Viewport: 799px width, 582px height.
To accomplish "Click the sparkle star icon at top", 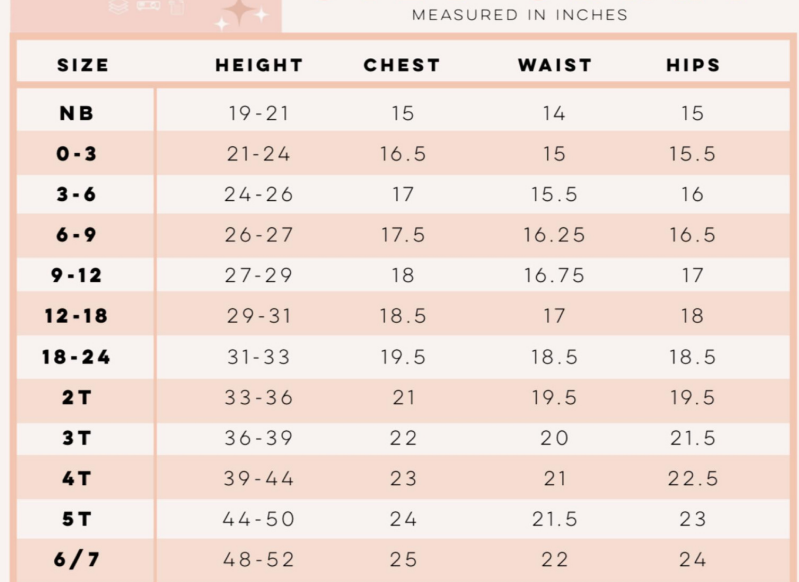I will click(x=241, y=13).
